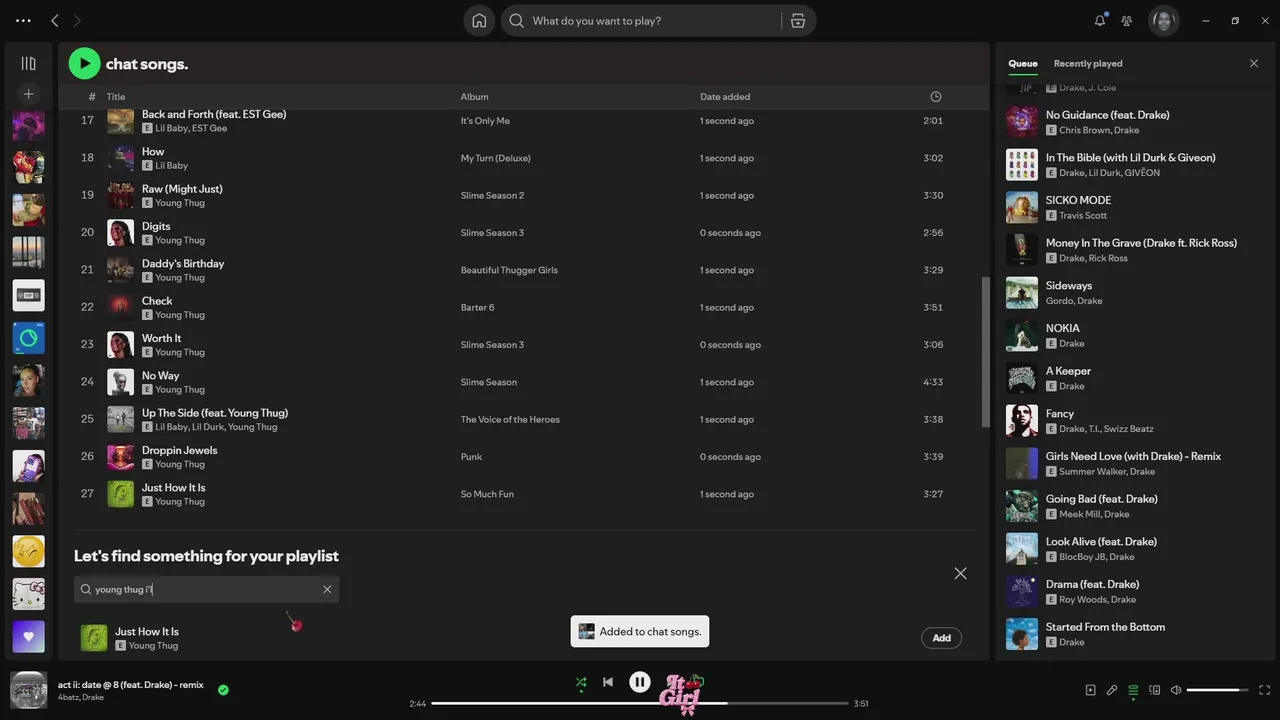The height and width of the screenshot is (720, 1280).
Task: Go to the Home page via house icon
Action: point(479,21)
